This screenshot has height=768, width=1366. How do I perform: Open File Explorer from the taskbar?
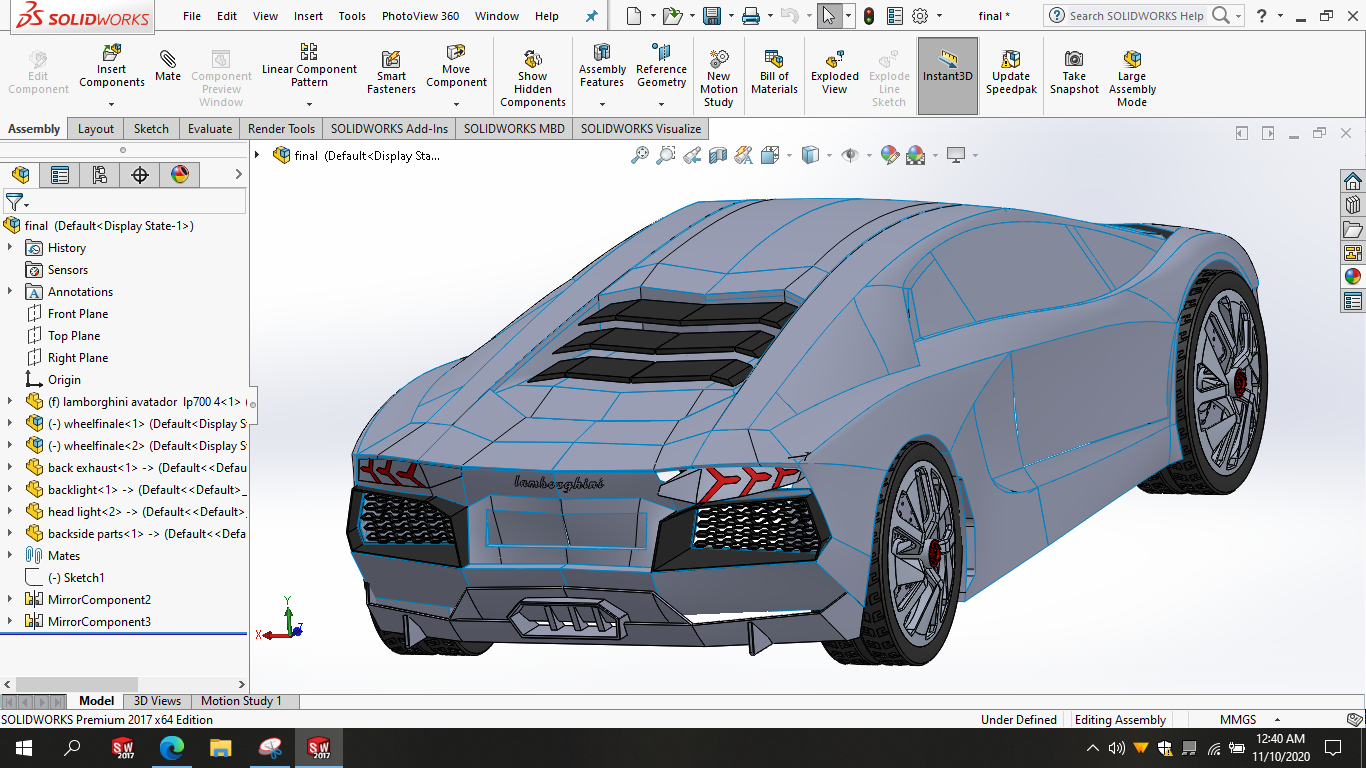pyautogui.click(x=221, y=747)
